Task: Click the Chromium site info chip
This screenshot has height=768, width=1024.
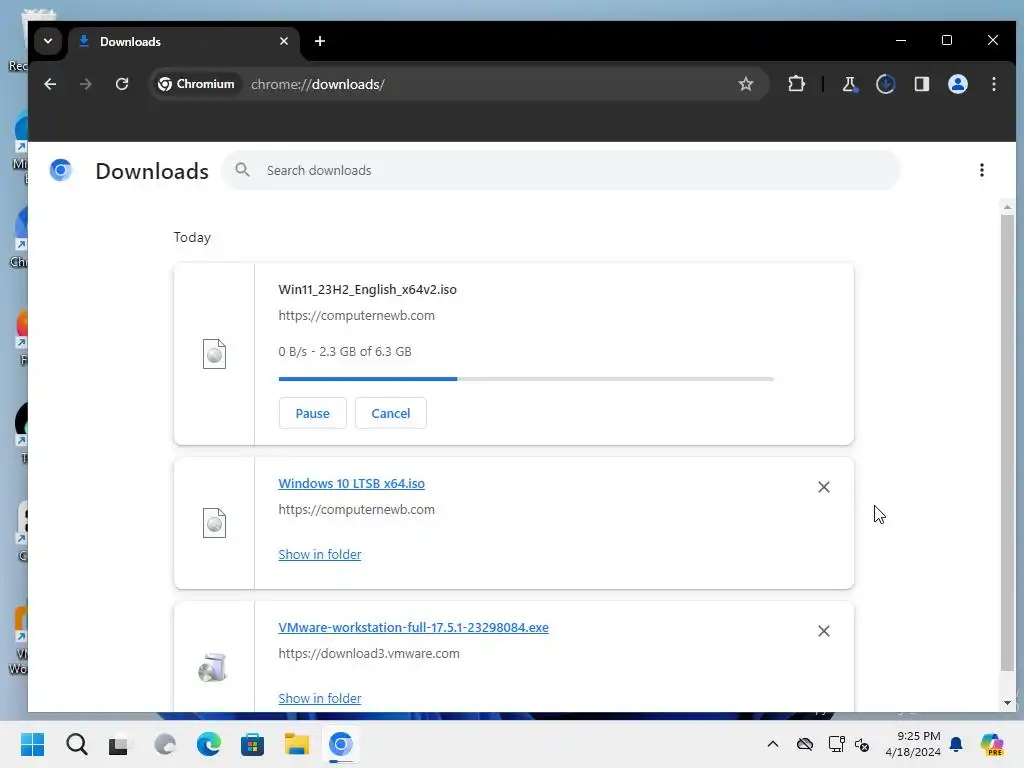Action: (x=196, y=84)
